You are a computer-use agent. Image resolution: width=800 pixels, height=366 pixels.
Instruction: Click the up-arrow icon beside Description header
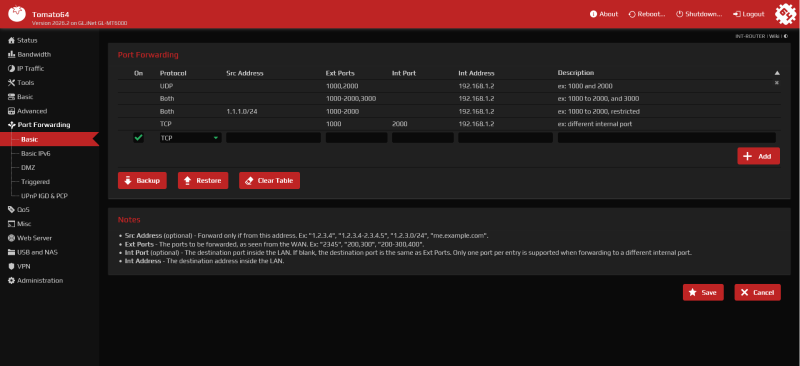point(777,73)
